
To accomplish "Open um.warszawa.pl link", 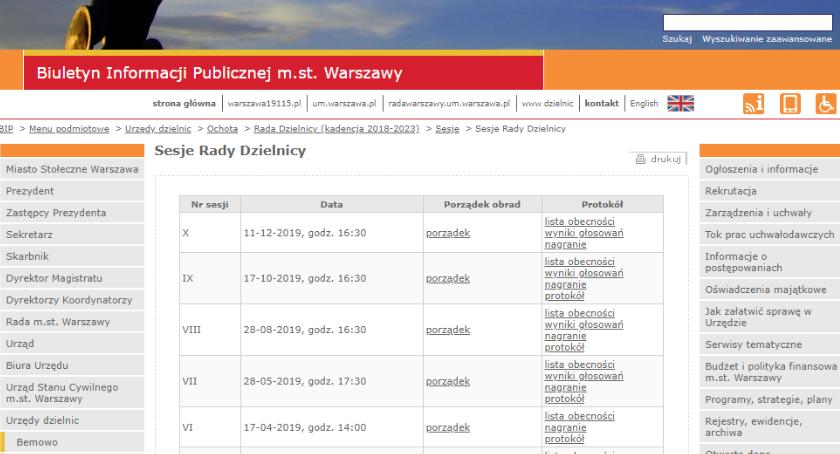I will (x=344, y=103).
